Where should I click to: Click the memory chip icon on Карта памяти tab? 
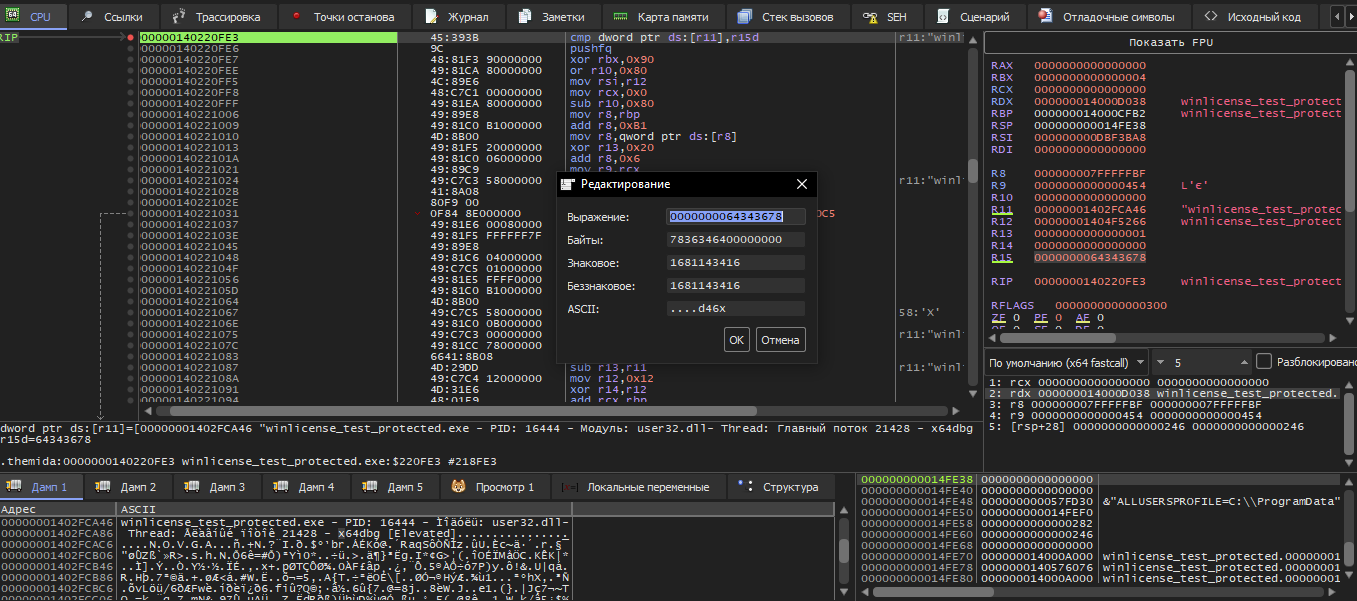click(620, 17)
